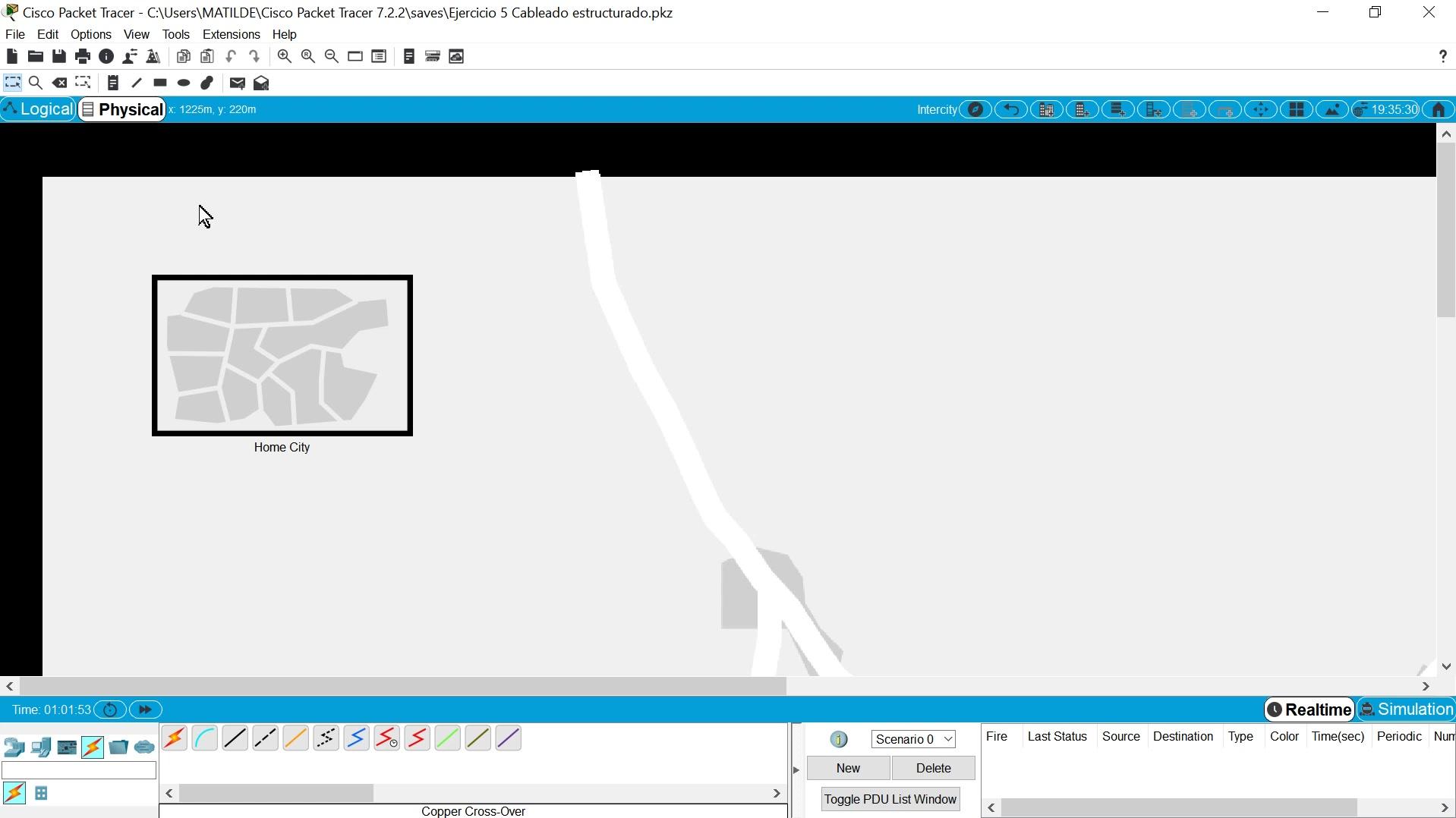Activate the rectangular Select tool
Viewport: 1456px width, 818px height.
click(x=12, y=83)
